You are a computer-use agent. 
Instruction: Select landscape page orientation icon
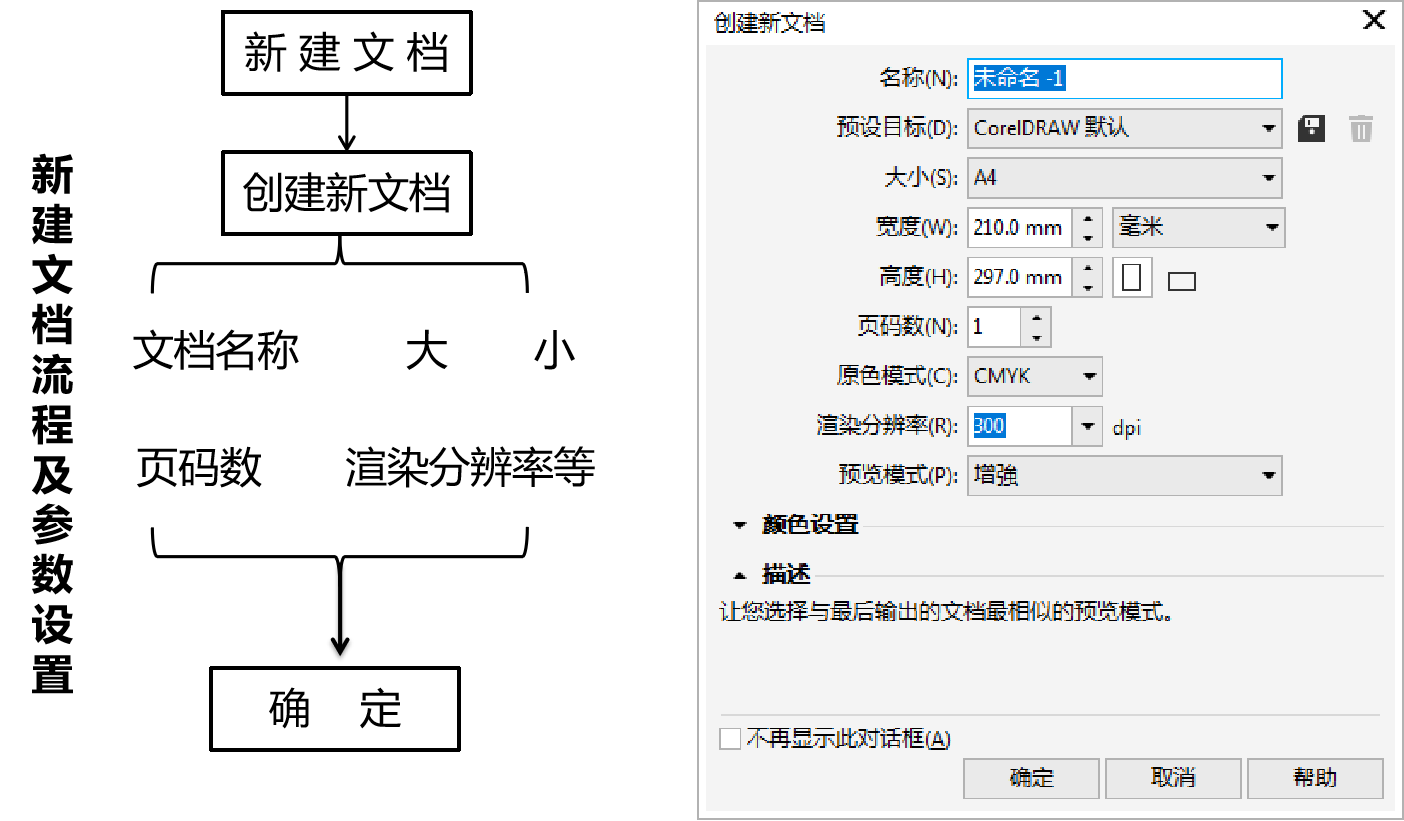[x=1182, y=281]
